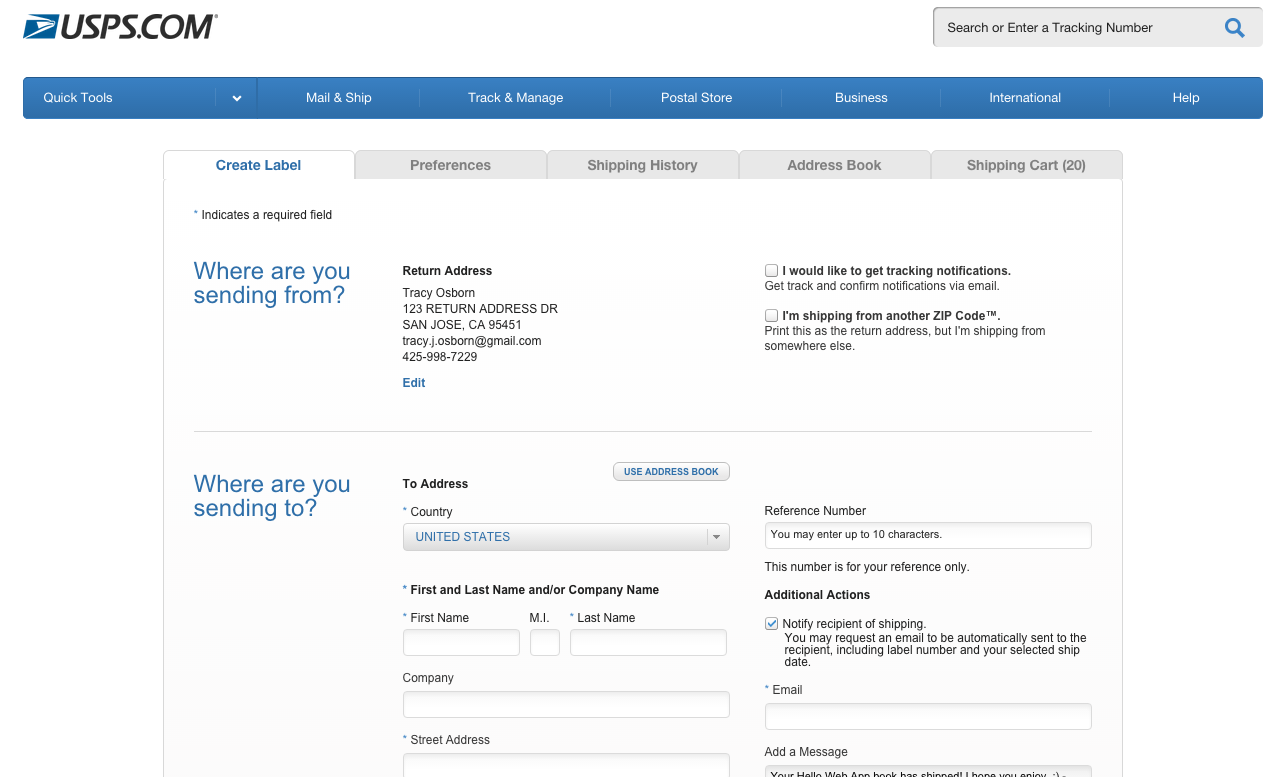Open the International menu
The image size is (1284, 777).
[x=1025, y=98]
